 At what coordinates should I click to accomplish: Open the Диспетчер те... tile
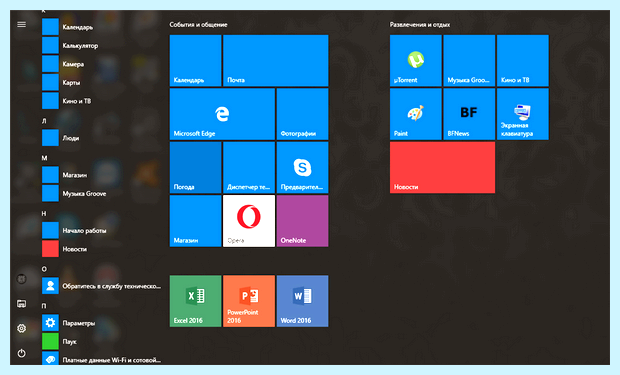click(x=249, y=167)
